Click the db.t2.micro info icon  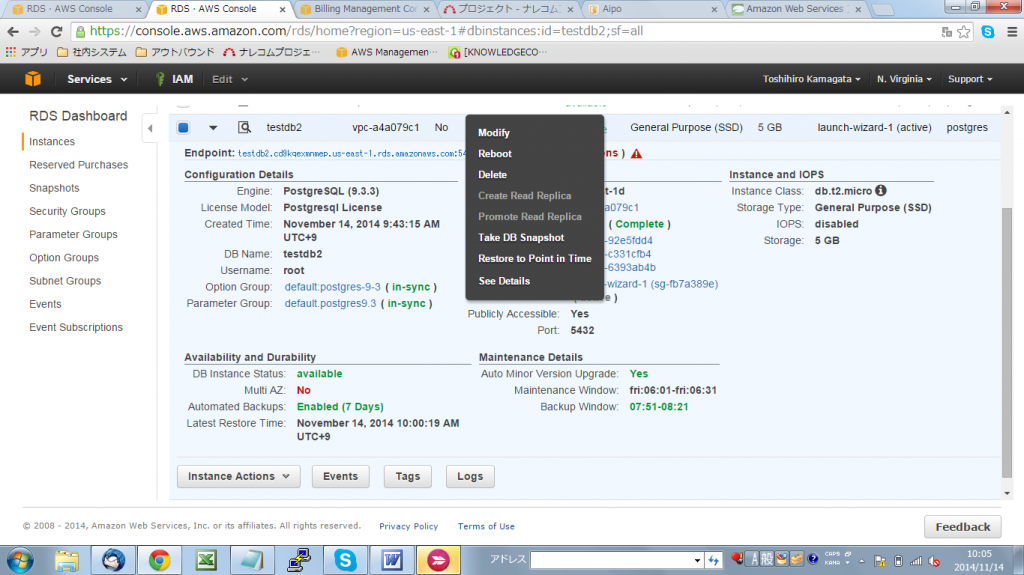pos(881,191)
